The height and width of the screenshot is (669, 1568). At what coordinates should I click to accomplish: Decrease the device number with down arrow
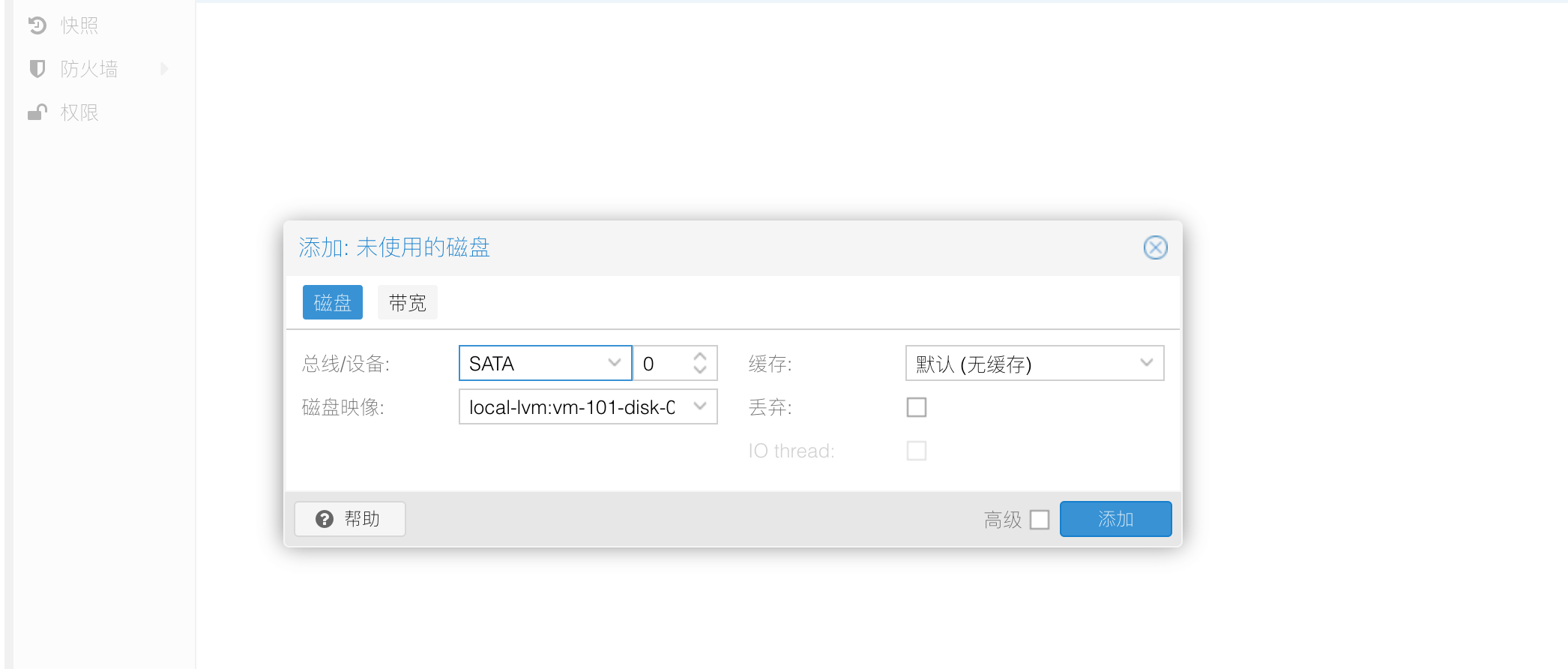coord(700,370)
